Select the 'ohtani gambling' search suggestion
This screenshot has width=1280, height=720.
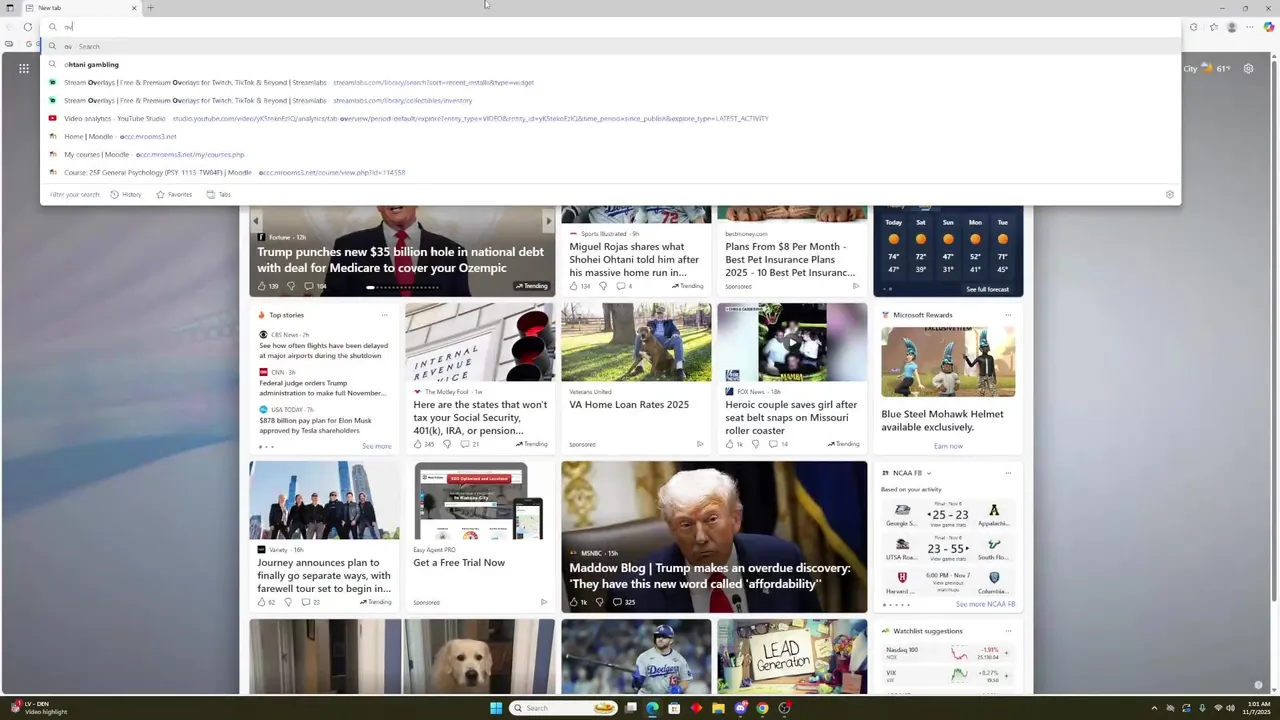(610, 64)
